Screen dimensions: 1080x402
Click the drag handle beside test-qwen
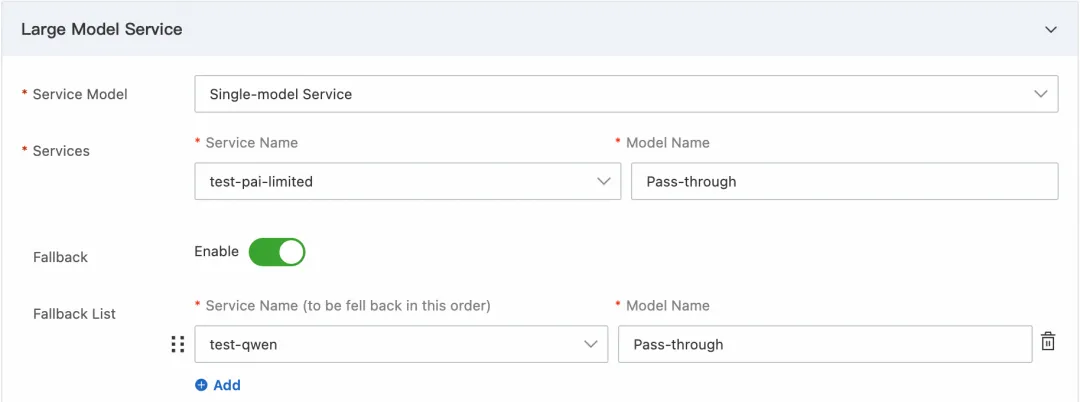178,344
